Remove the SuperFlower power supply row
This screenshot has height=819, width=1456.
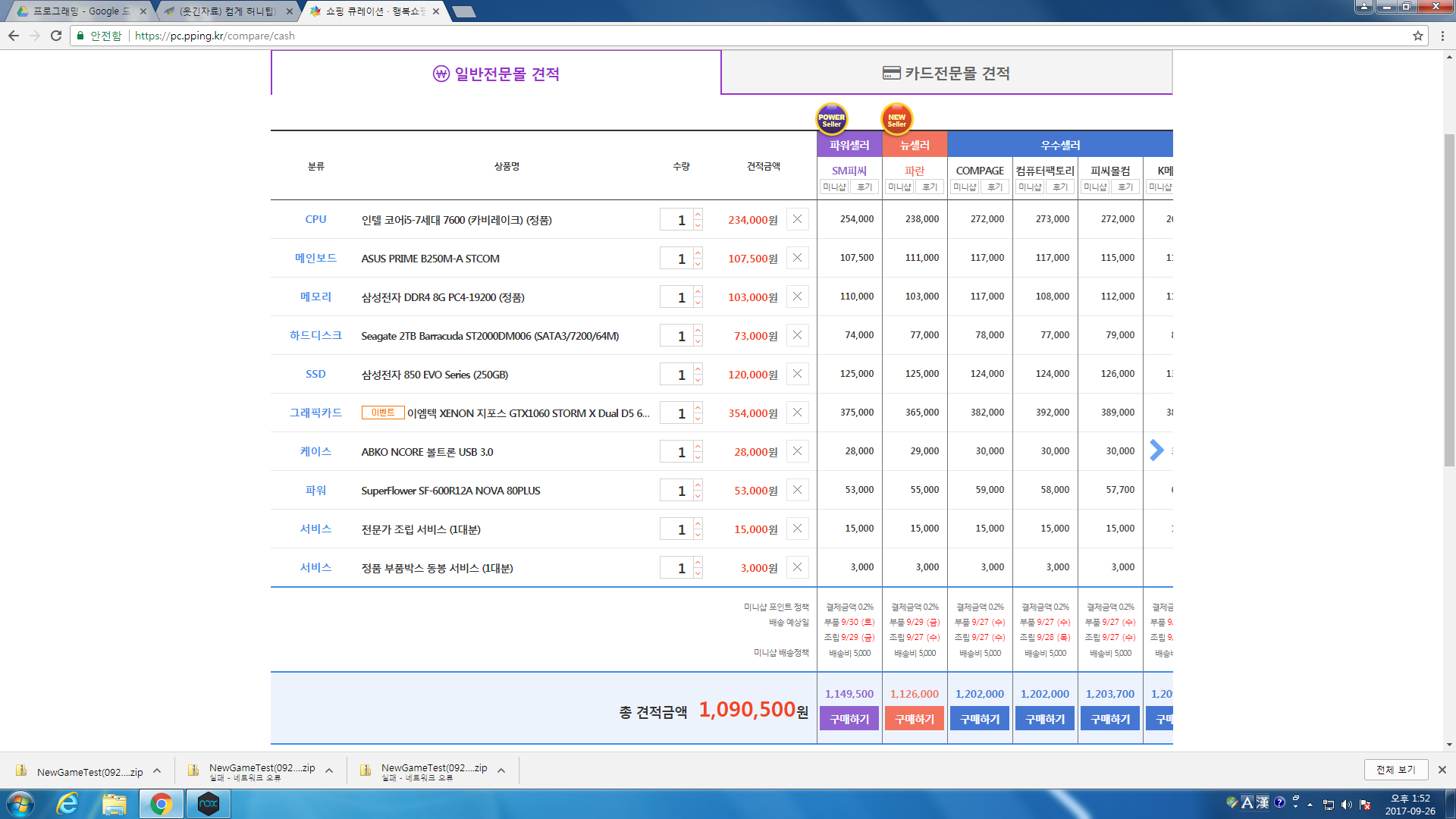[797, 490]
